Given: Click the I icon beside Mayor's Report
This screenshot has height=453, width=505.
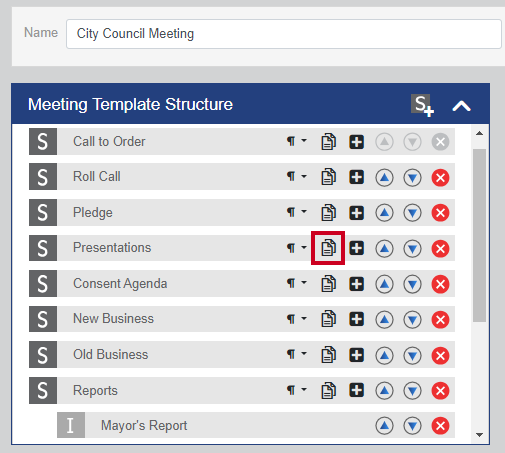Looking at the screenshot, I should [71, 425].
